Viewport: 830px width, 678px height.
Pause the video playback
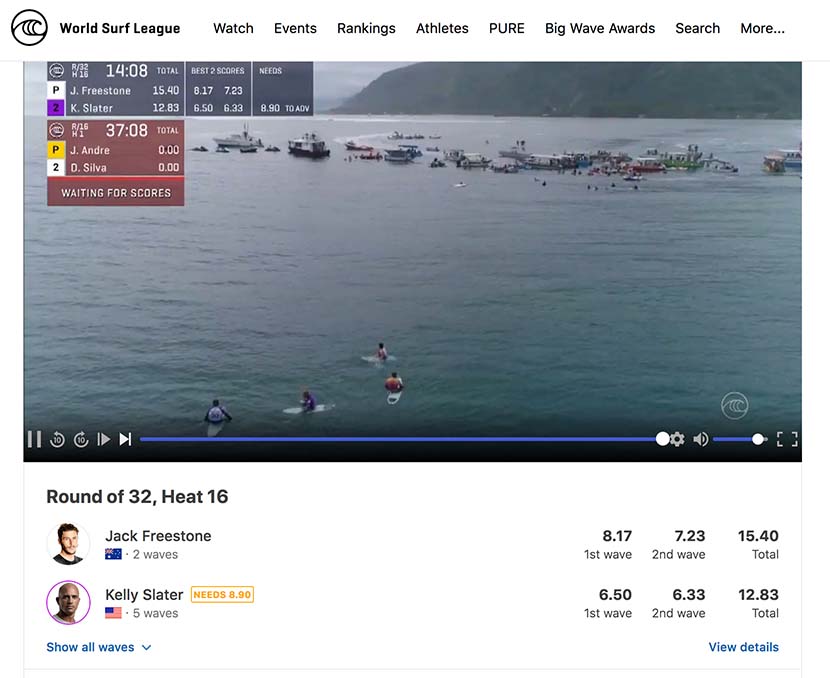coord(34,439)
